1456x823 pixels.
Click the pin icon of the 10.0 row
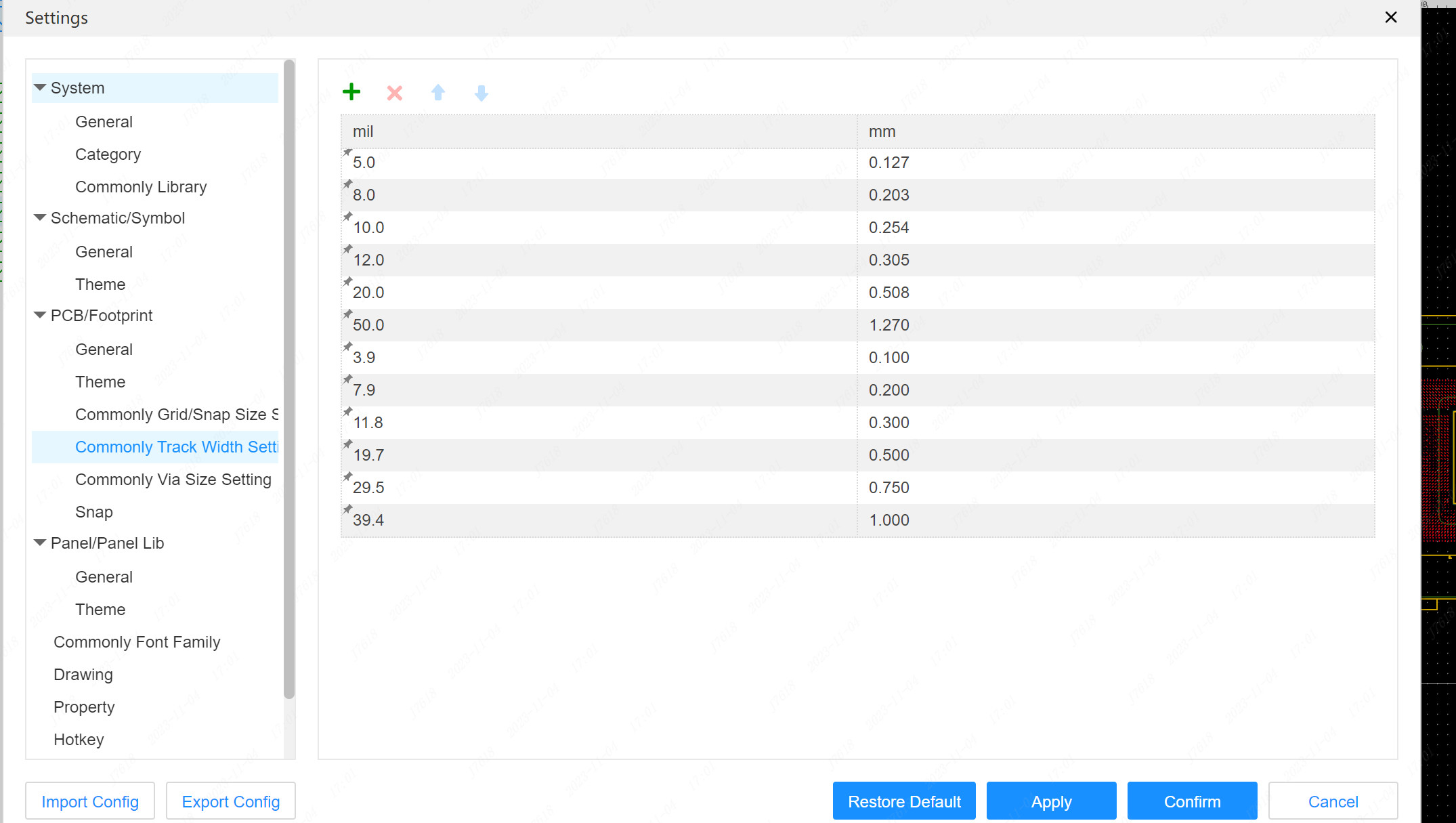click(347, 217)
